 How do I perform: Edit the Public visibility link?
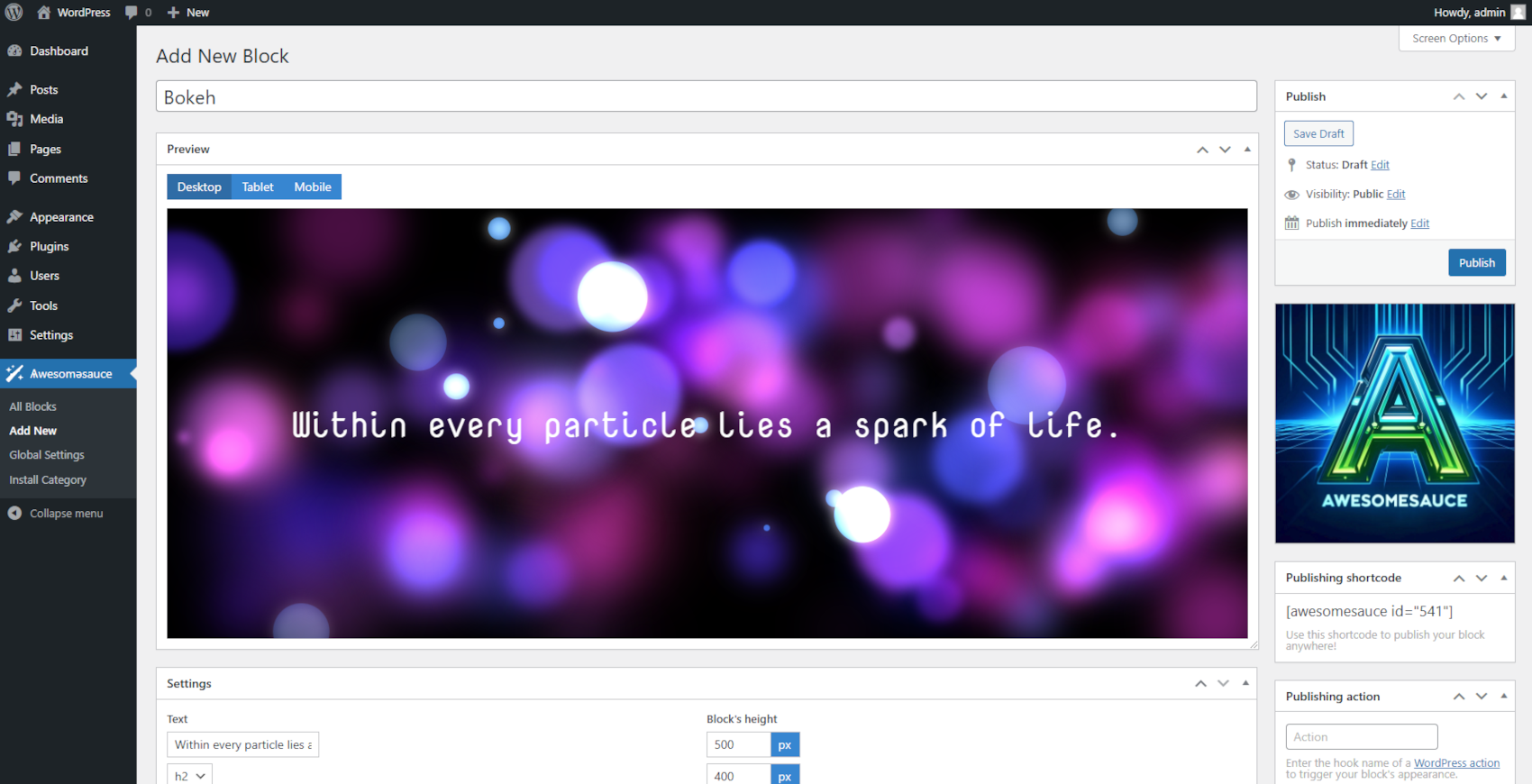1396,195
